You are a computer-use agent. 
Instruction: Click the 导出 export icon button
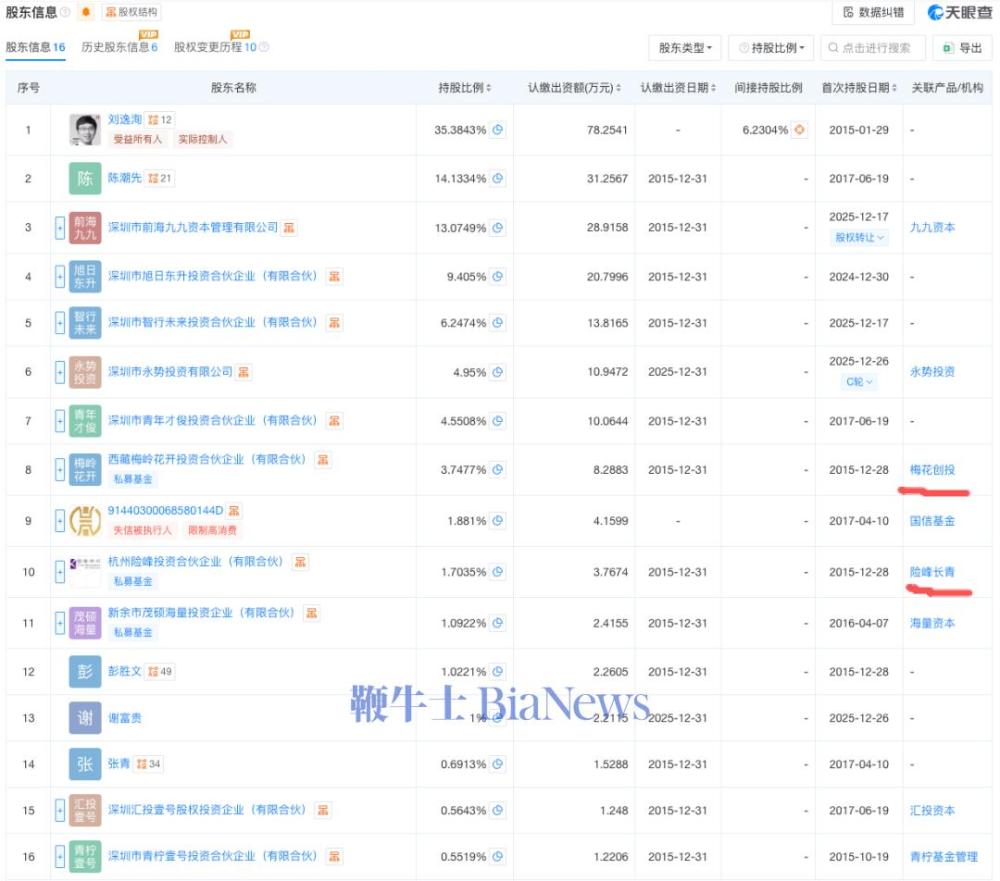(x=961, y=48)
